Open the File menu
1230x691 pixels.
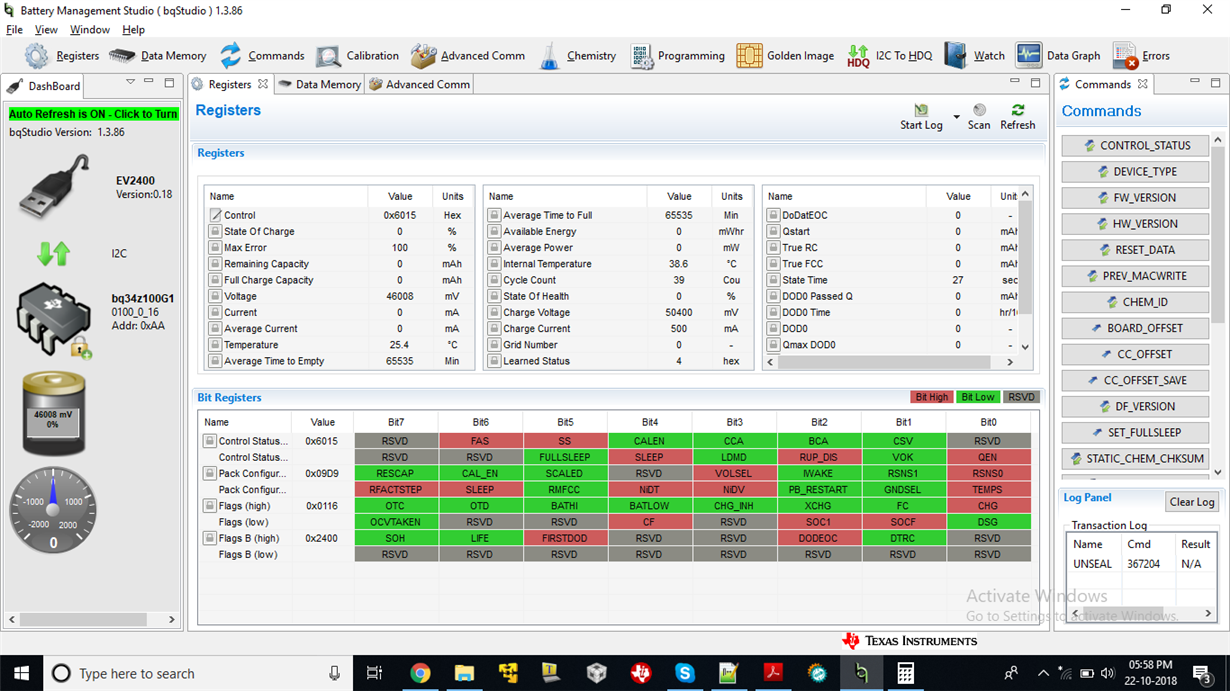[x=14, y=30]
